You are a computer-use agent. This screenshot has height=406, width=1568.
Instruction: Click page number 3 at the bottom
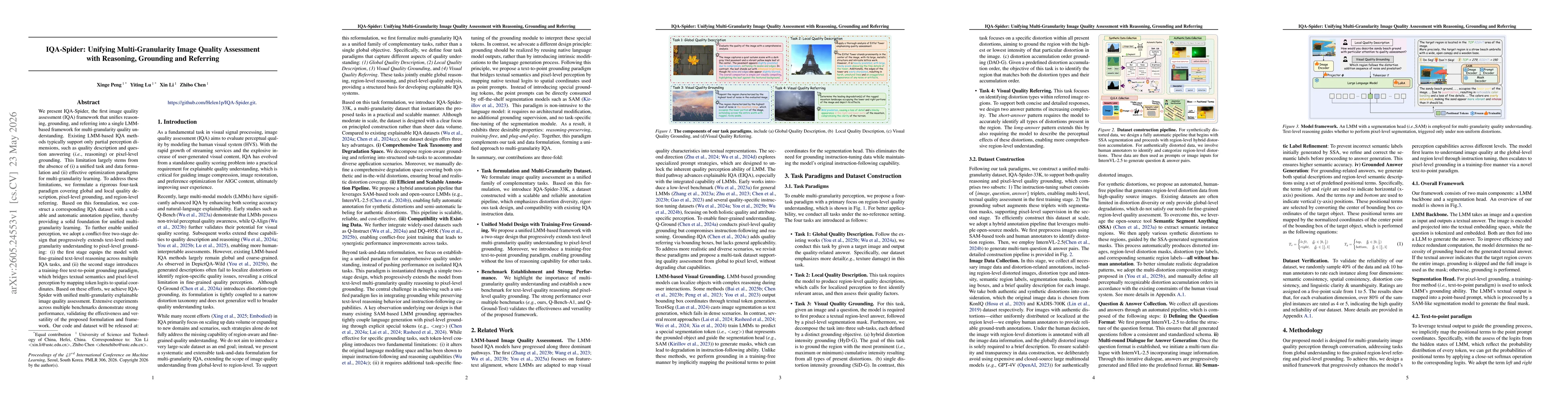[780, 377]
